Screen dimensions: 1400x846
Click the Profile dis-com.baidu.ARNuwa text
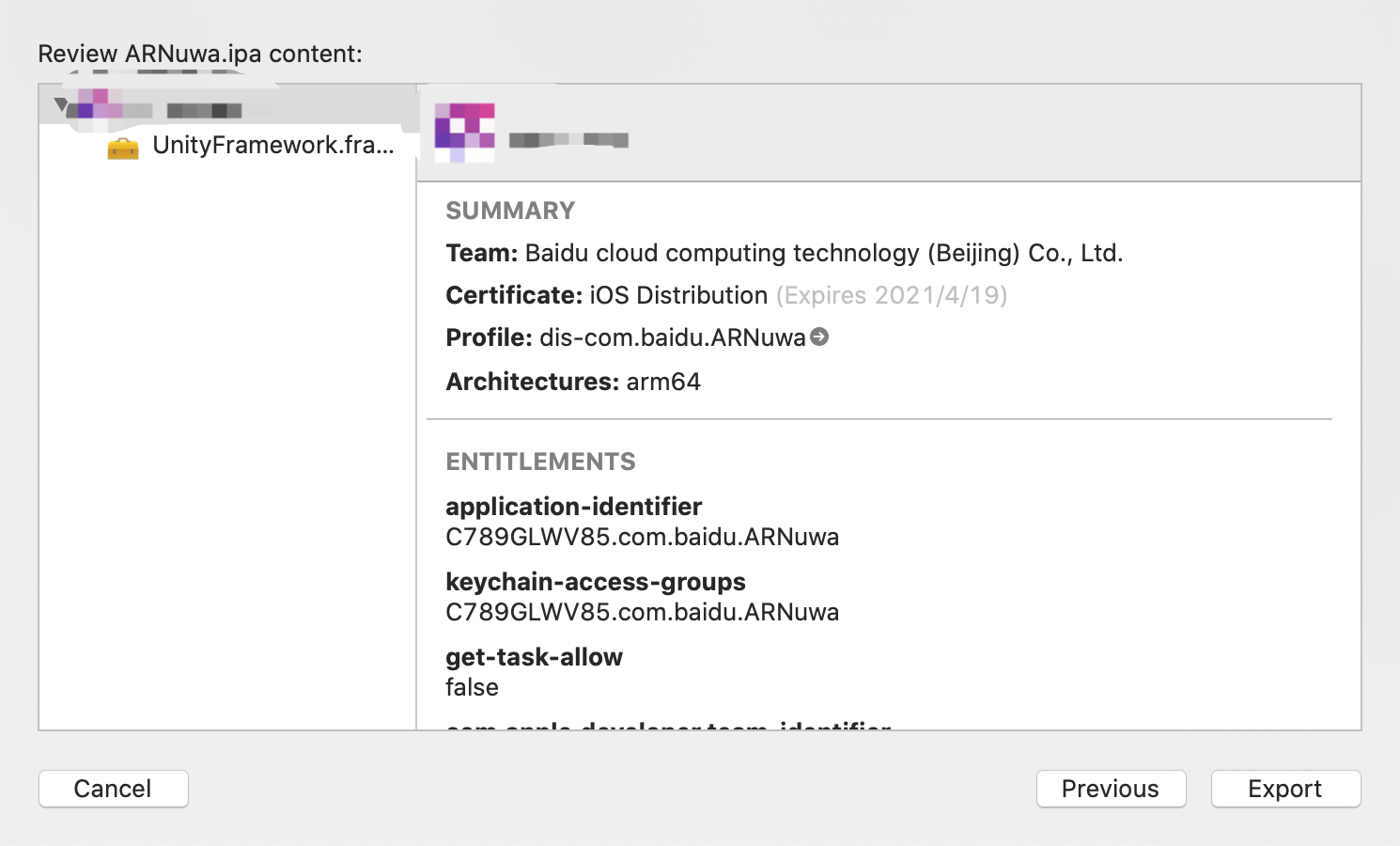pos(626,337)
